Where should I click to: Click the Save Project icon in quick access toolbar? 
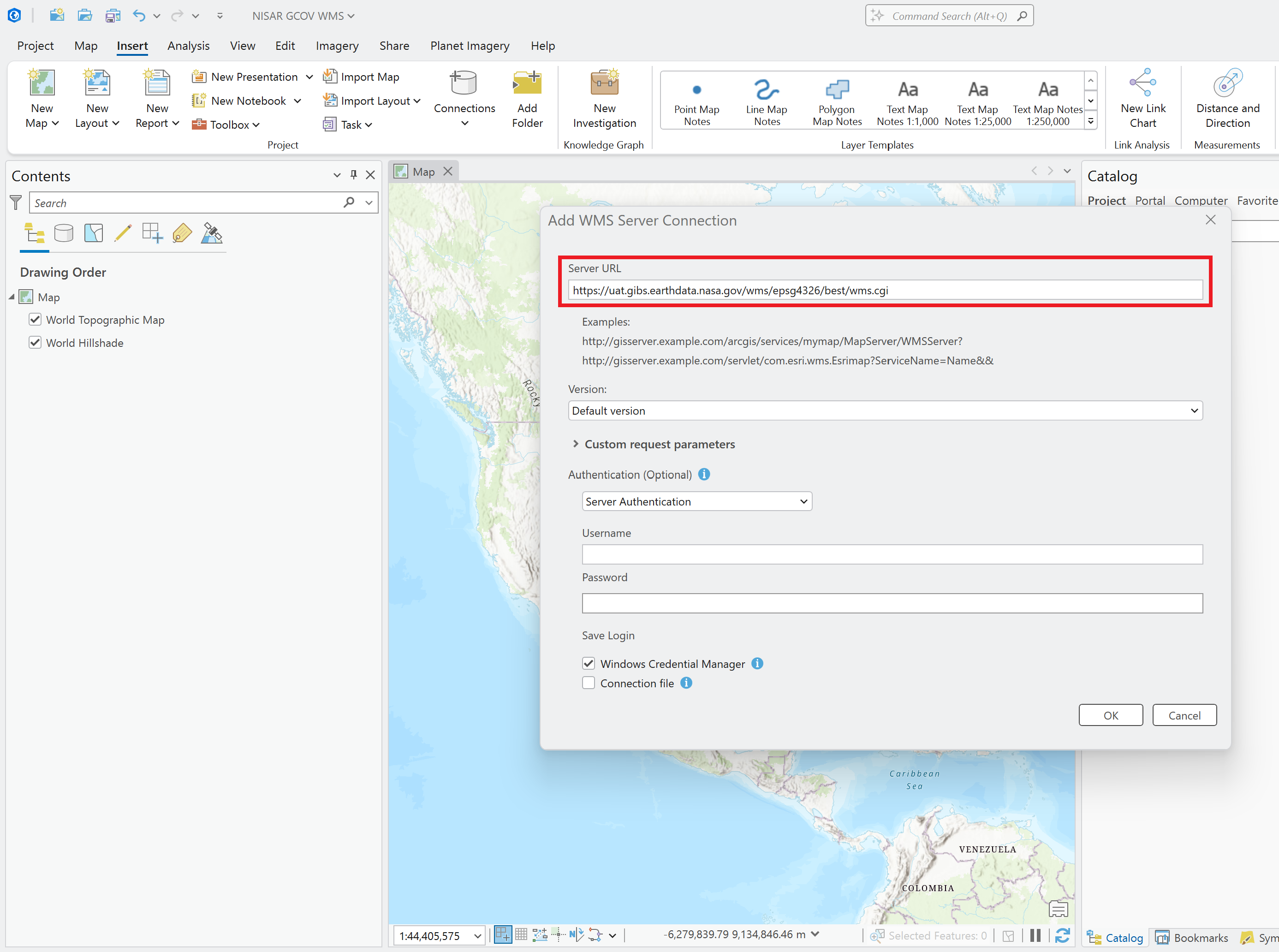(113, 16)
